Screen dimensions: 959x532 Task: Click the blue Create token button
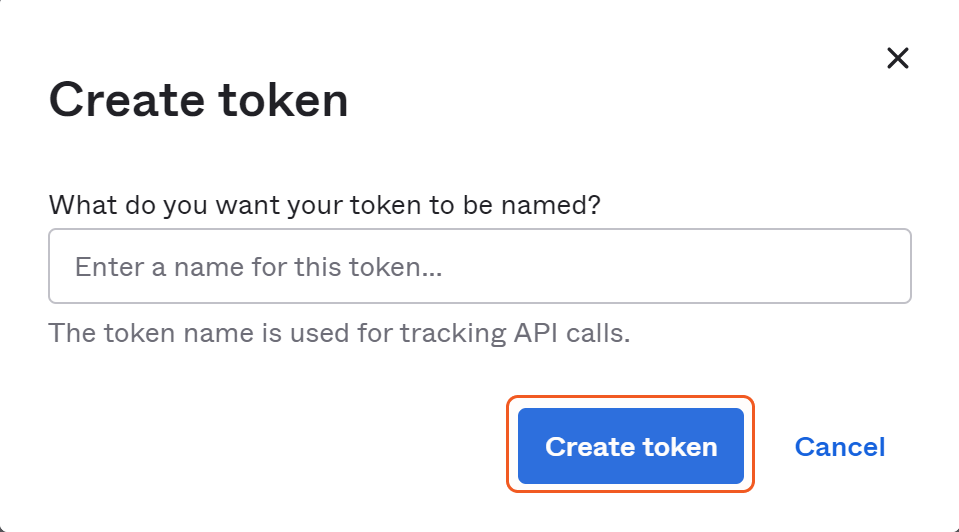tap(631, 446)
